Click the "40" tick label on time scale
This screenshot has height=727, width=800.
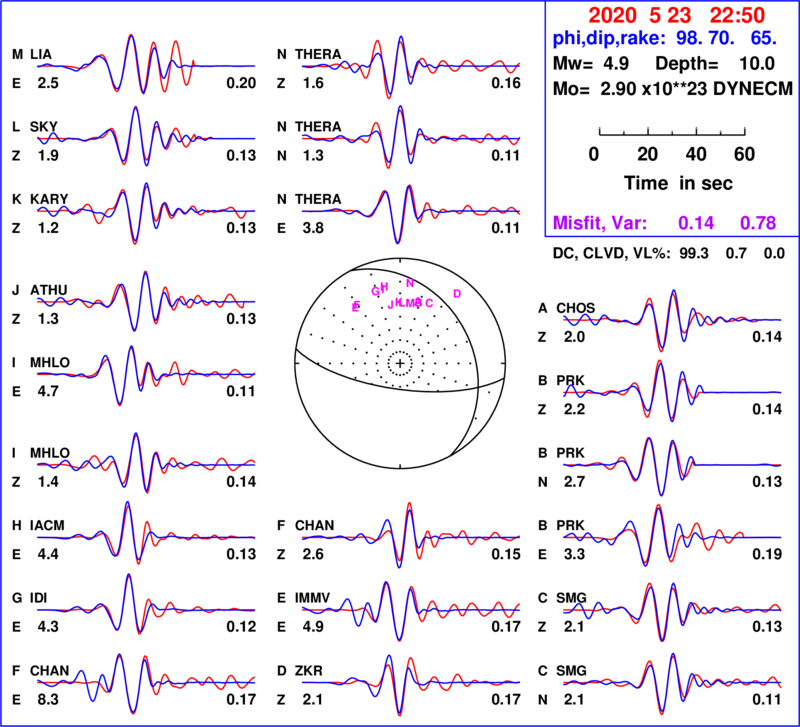point(696,154)
